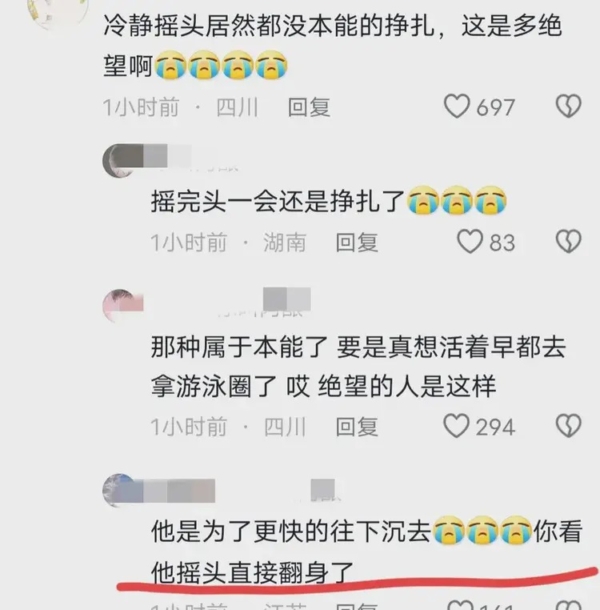The width and height of the screenshot is (600, 610).
Task: Reply to the 四川 comment with 697 likes
Action: click(309, 107)
